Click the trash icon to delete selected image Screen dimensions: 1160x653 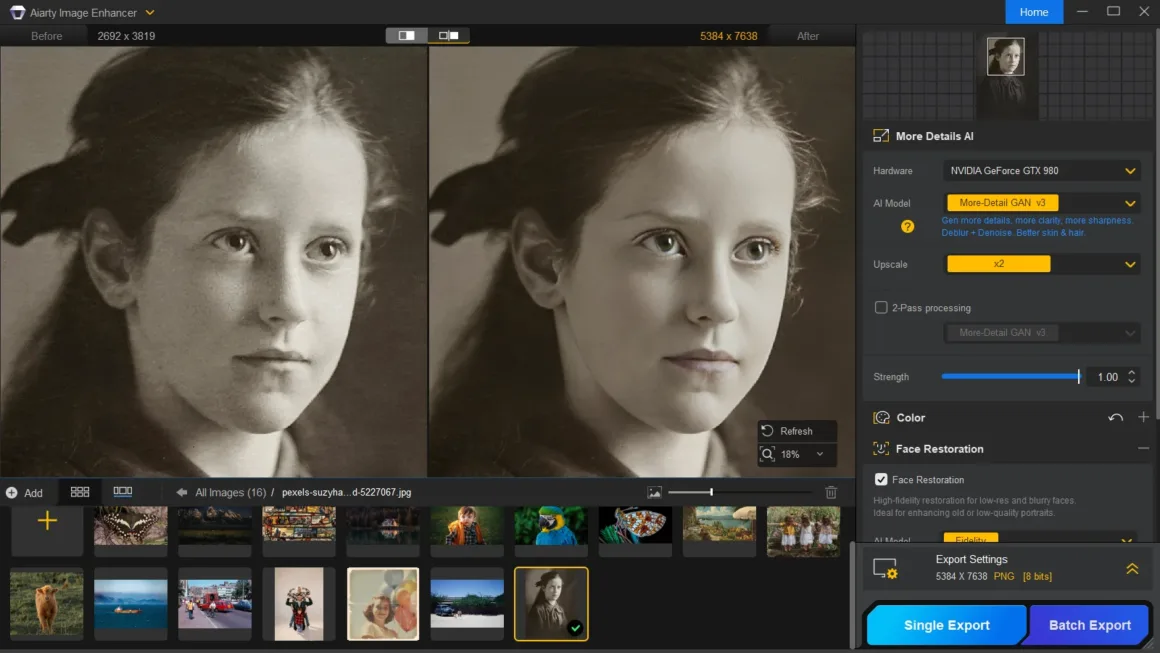830,491
